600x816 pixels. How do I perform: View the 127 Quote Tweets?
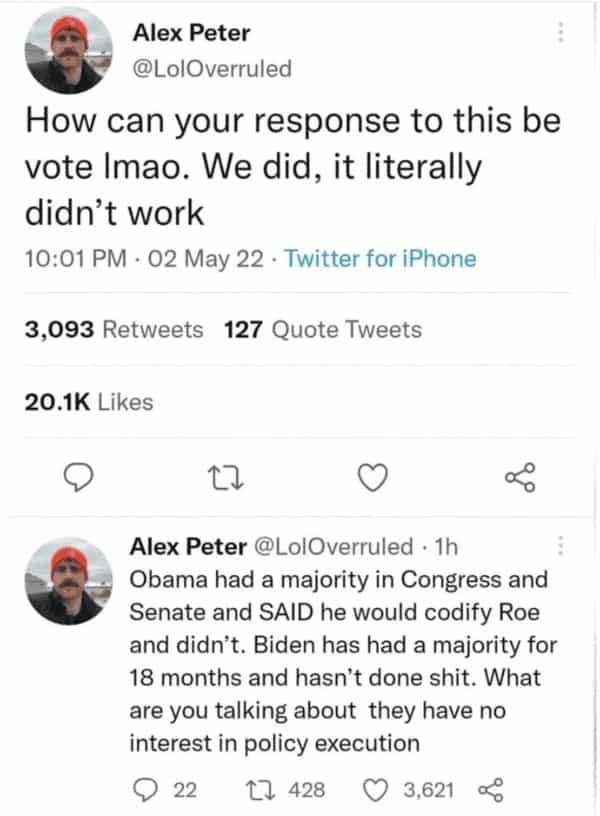[x=323, y=329]
